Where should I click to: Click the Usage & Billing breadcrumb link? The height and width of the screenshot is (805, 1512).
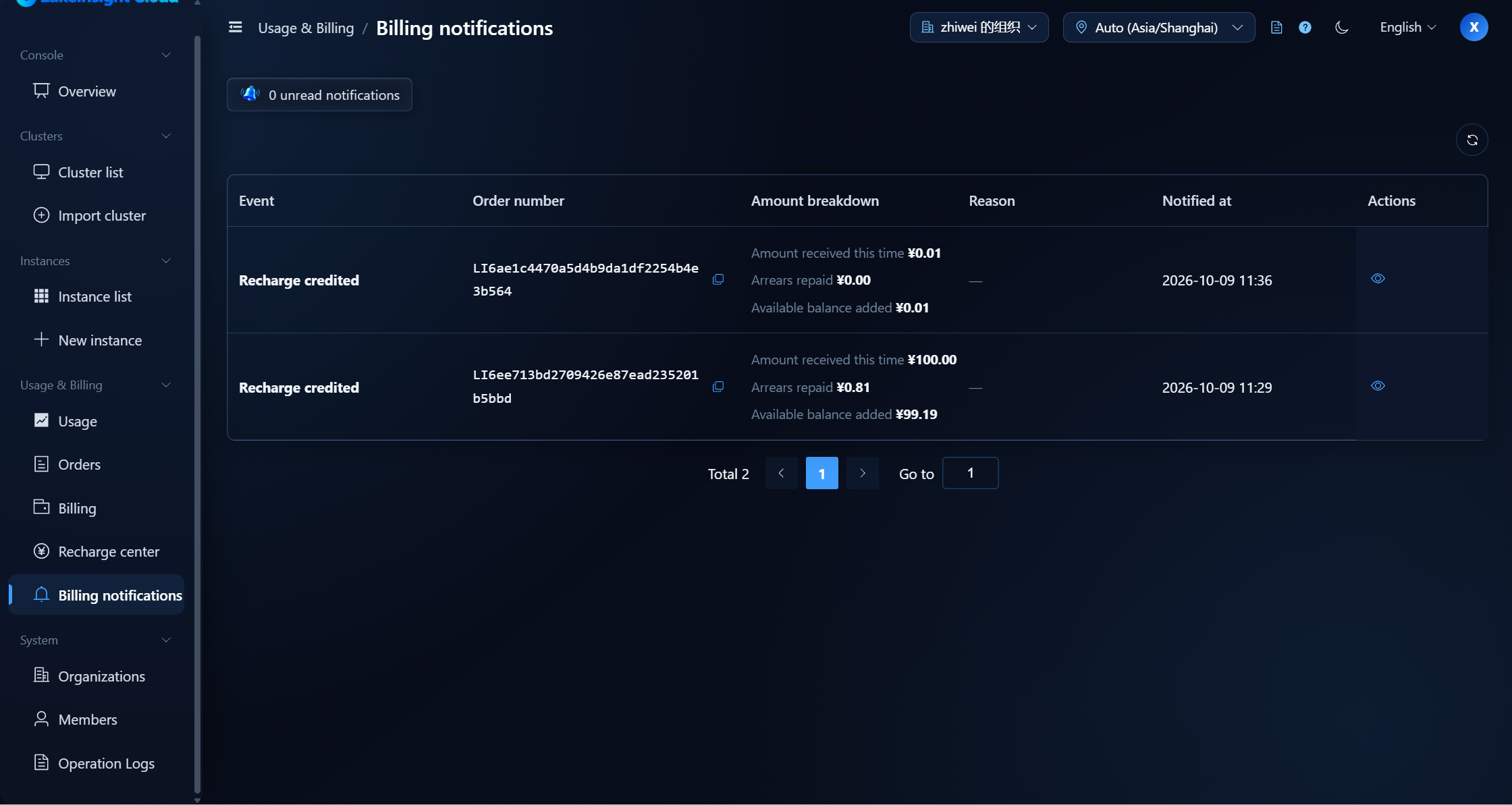306,28
